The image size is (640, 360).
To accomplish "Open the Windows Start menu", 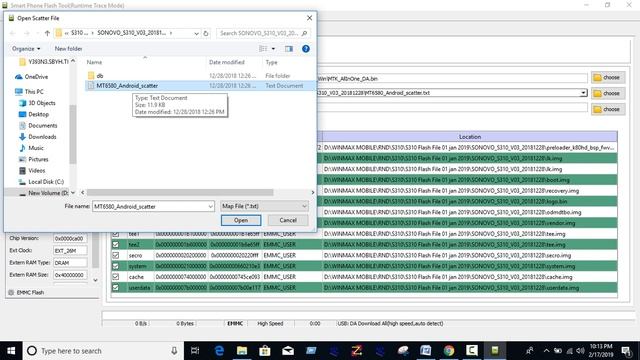I will click(x=11, y=351).
